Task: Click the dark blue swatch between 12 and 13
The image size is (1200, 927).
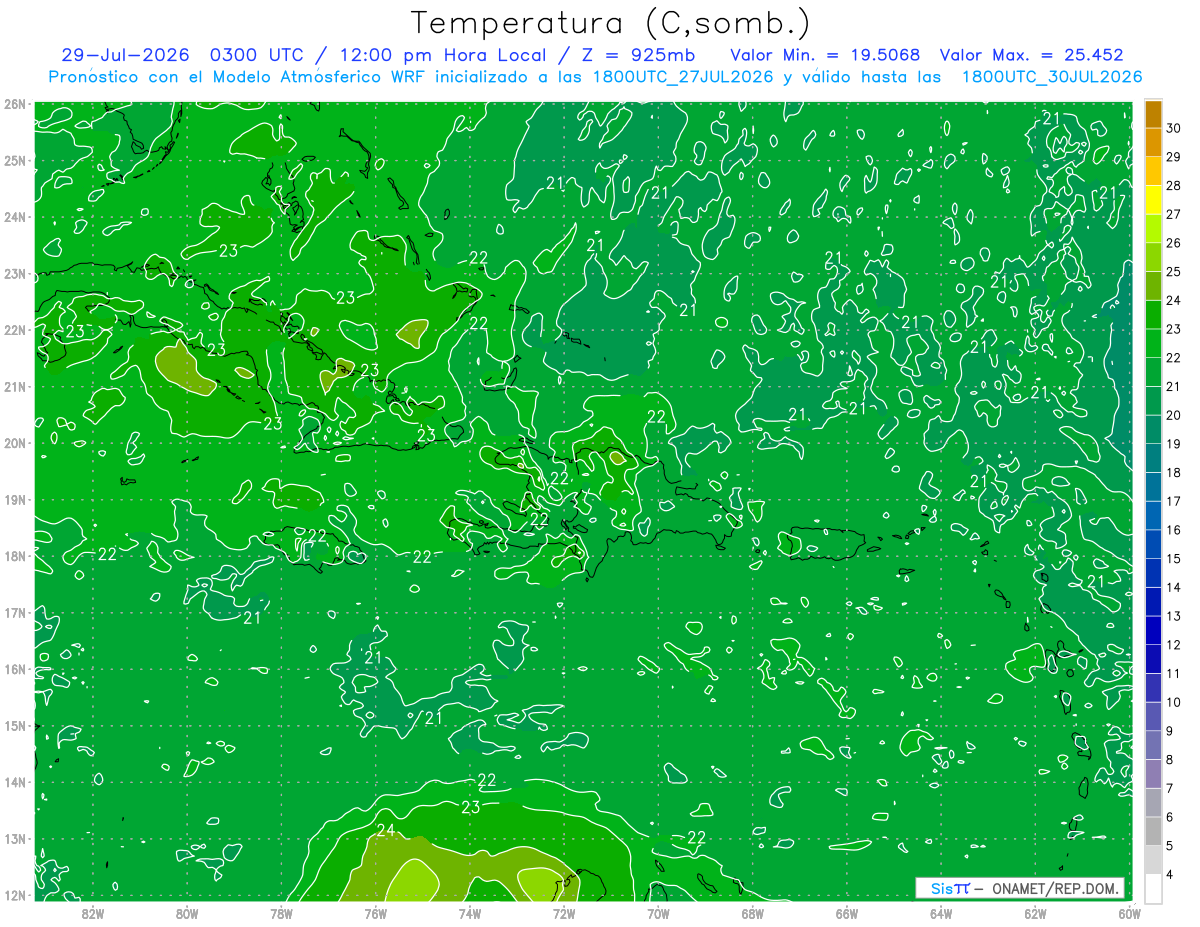Action: pos(1153,630)
